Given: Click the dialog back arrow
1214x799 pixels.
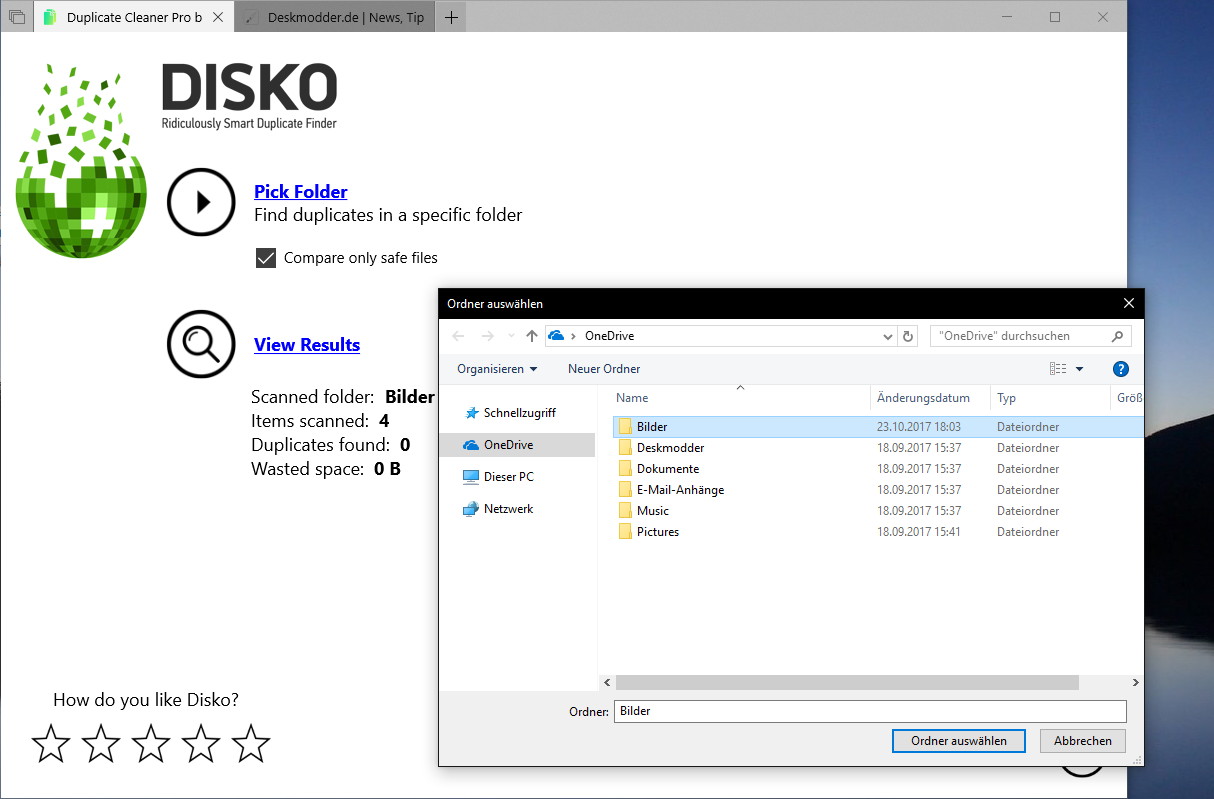Looking at the screenshot, I should (458, 336).
